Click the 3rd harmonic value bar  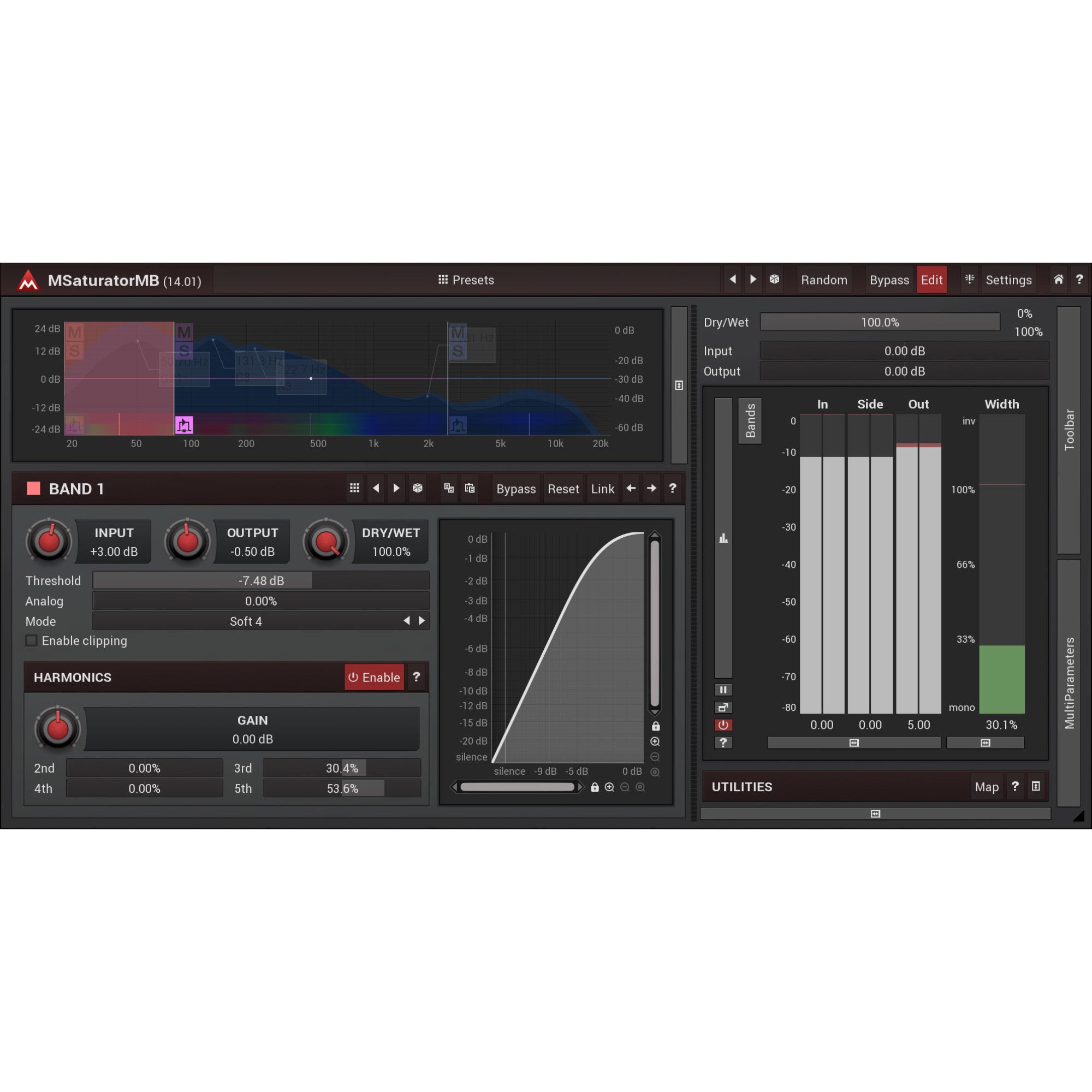[x=342, y=768]
